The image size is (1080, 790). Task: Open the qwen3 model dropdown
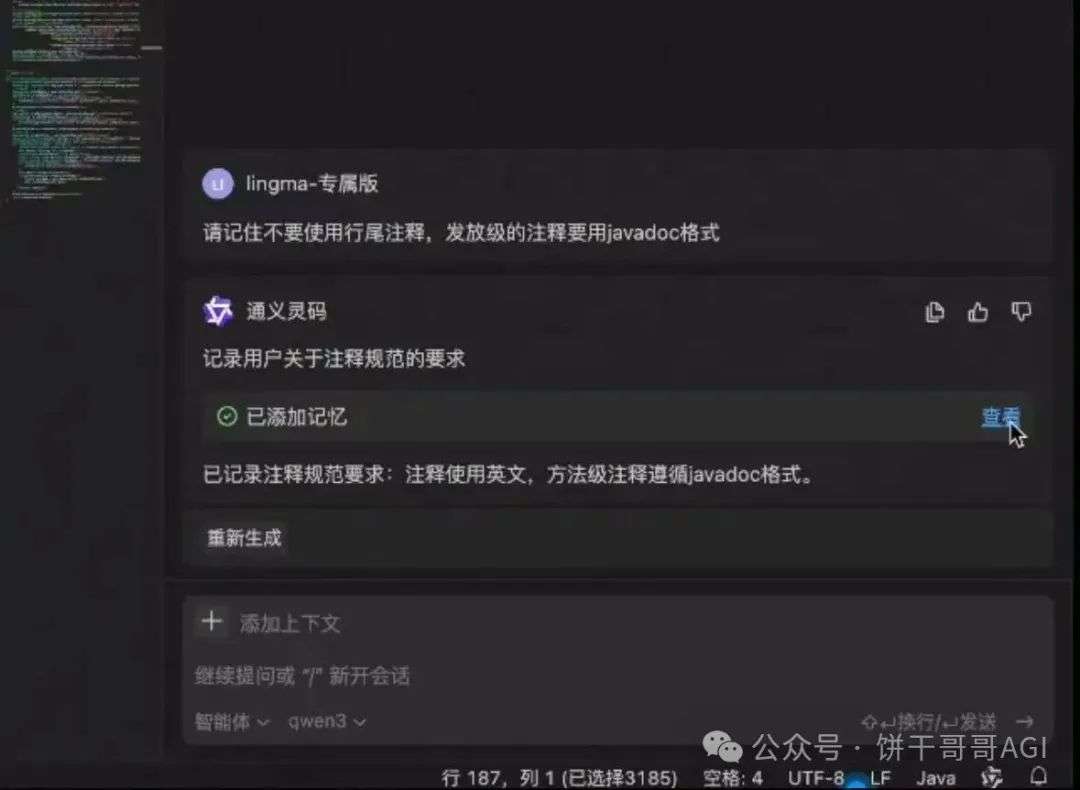(326, 721)
